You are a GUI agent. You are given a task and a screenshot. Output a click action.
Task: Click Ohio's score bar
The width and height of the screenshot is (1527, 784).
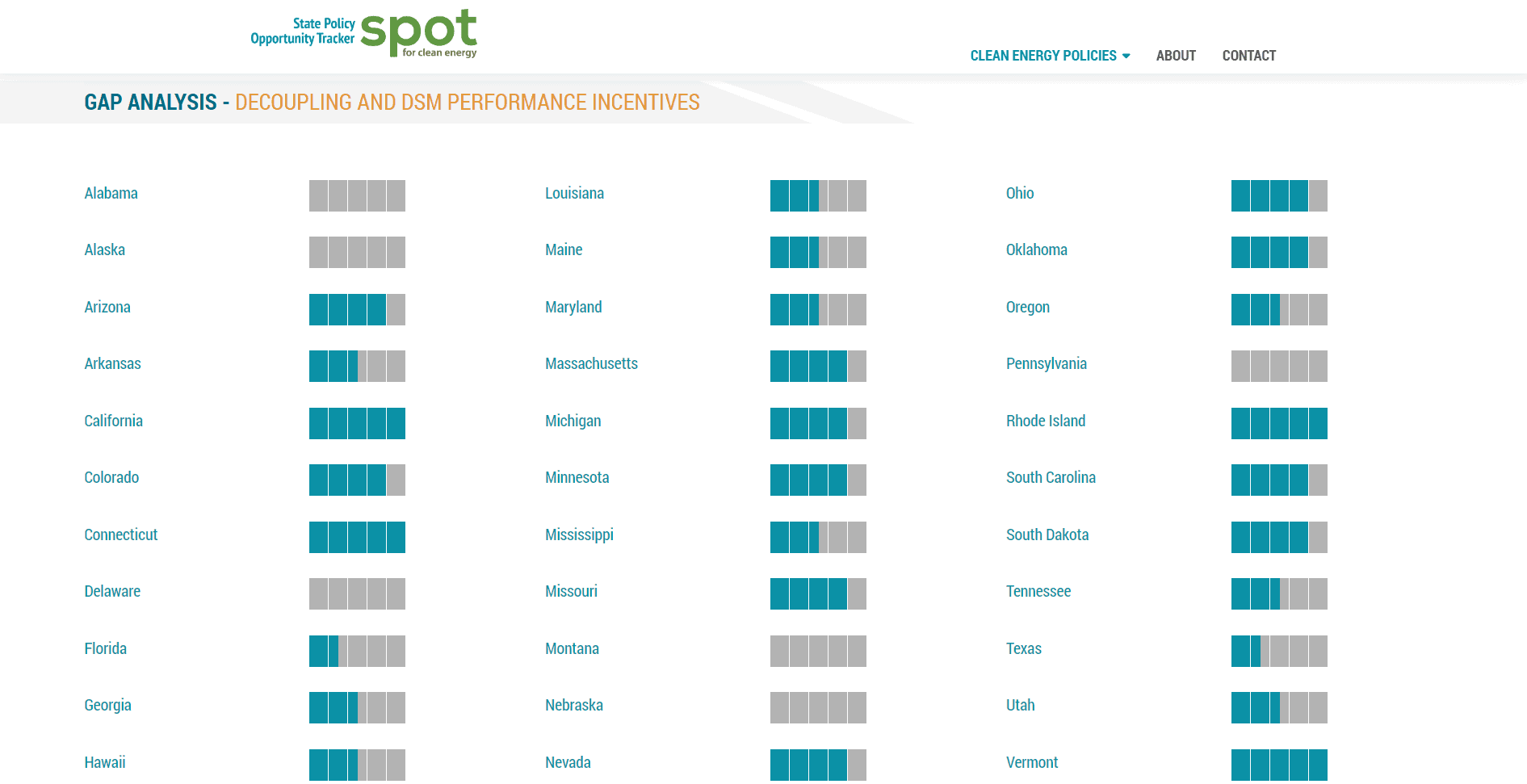pos(1278,195)
